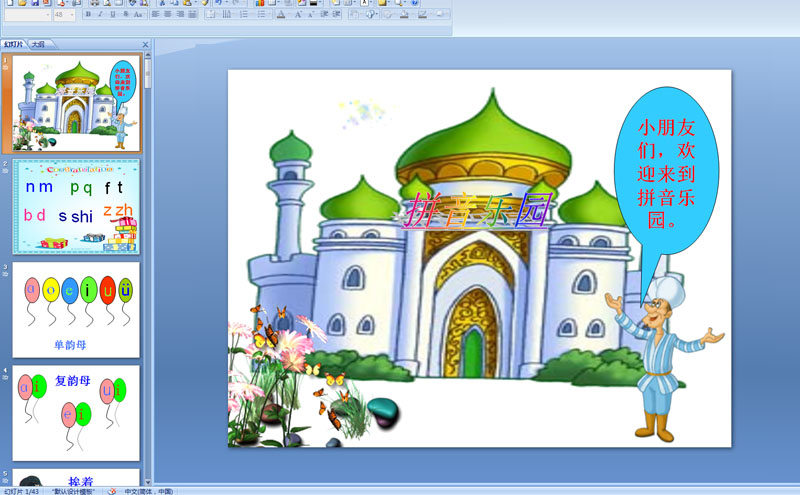Image resolution: width=800 pixels, height=495 pixels.
Task: Click the 默认设计模板 theme name in status bar
Action: 73,491
